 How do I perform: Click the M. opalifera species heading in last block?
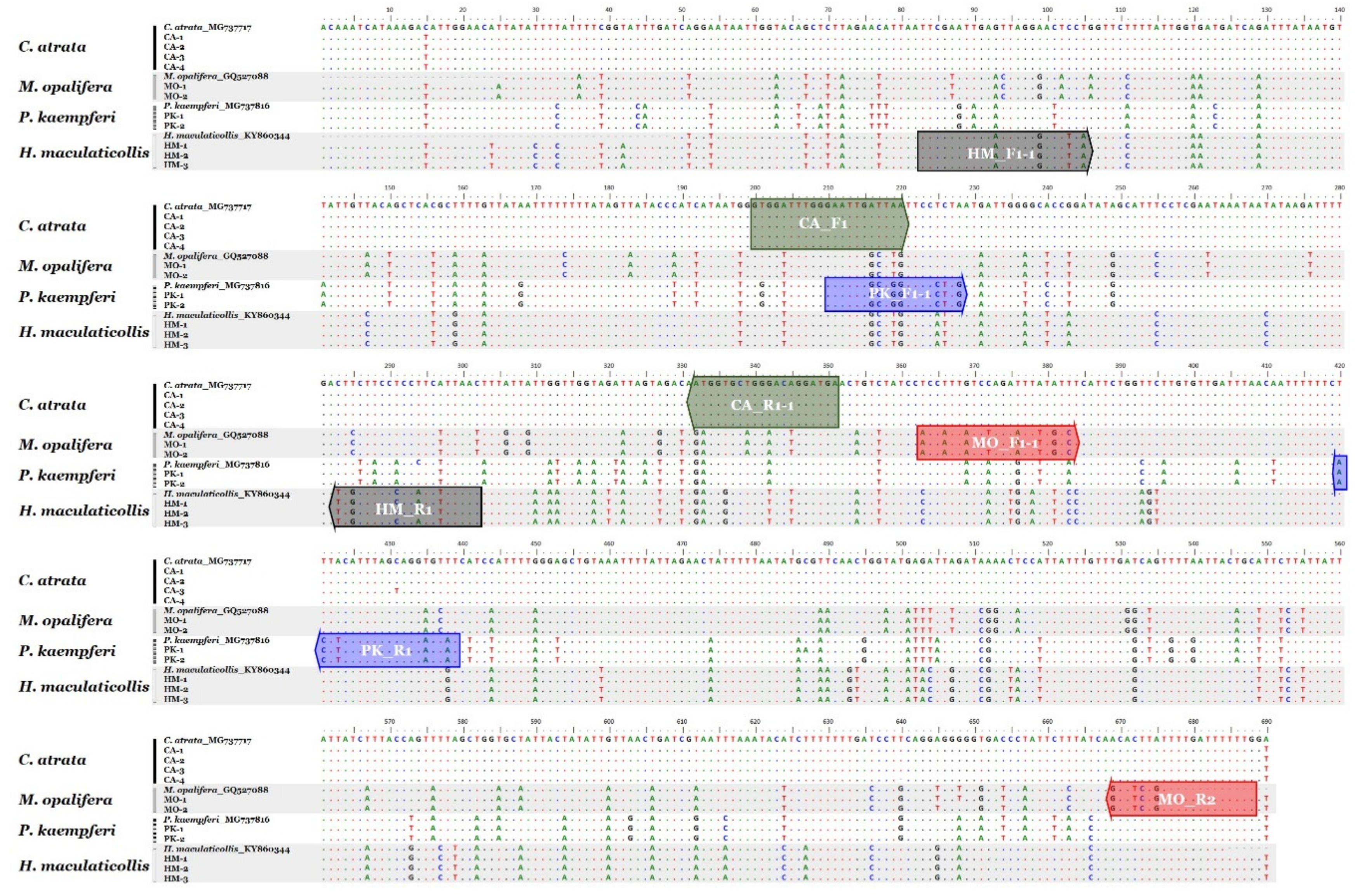coord(66,800)
